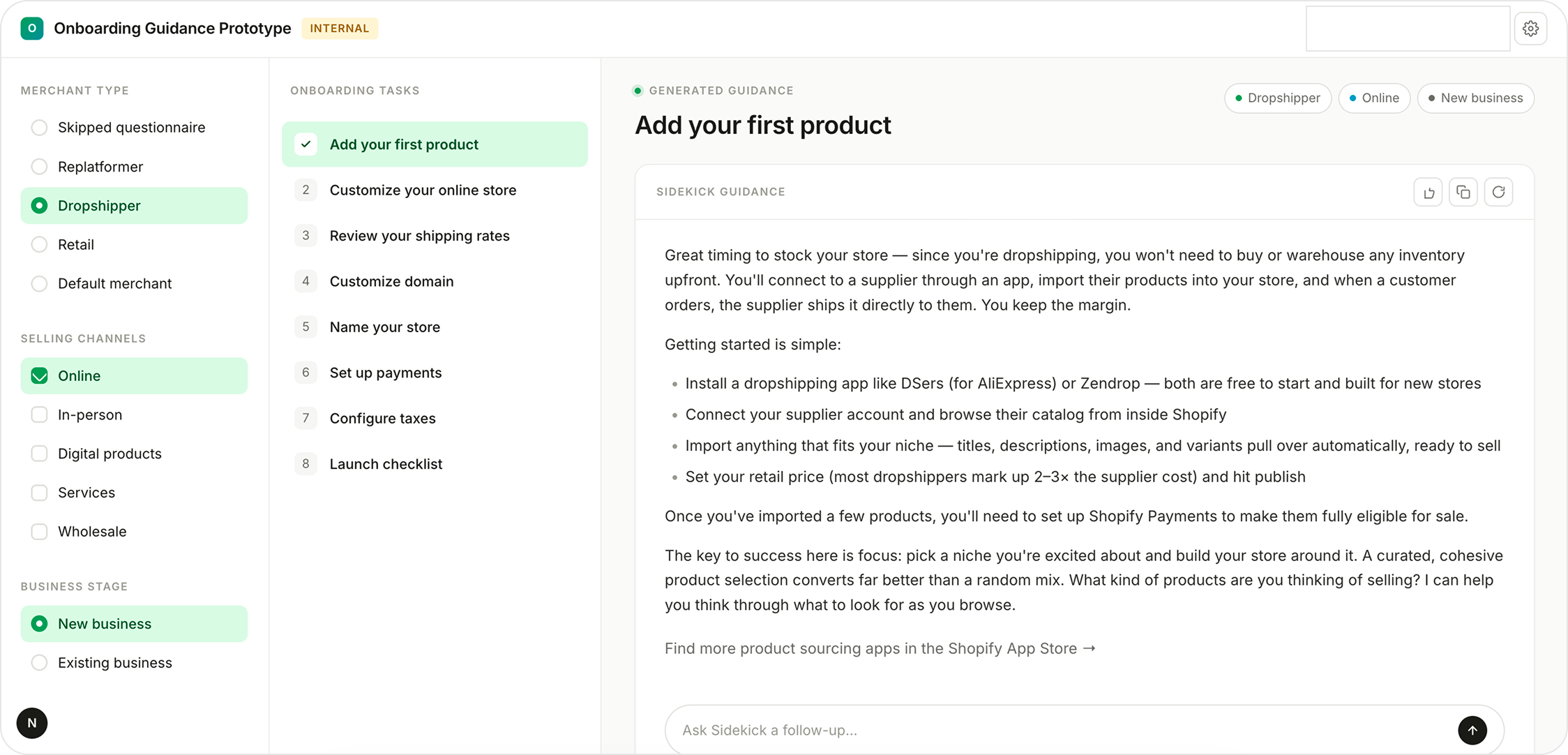Select Dropshipper merchant type
Image resolution: width=1568 pixels, height=755 pixels.
coord(134,206)
